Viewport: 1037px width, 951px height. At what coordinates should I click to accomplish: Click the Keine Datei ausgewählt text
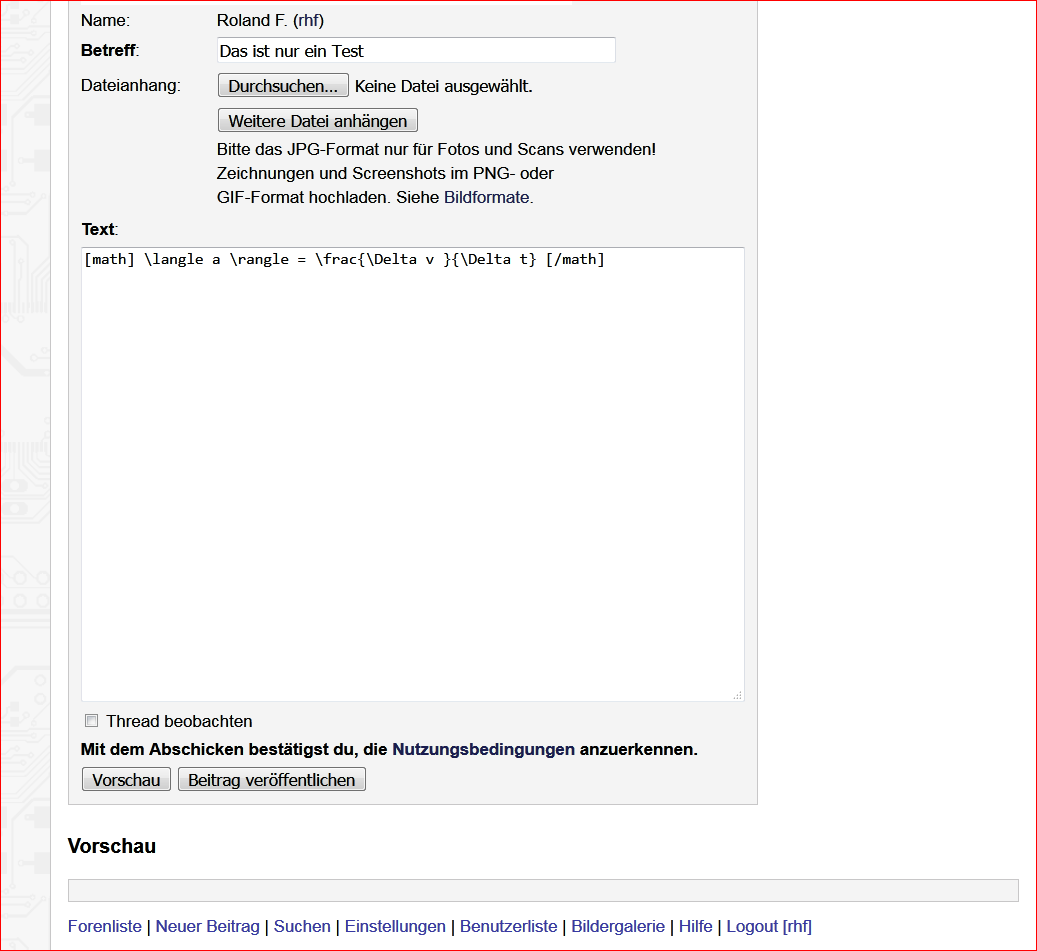(x=444, y=86)
